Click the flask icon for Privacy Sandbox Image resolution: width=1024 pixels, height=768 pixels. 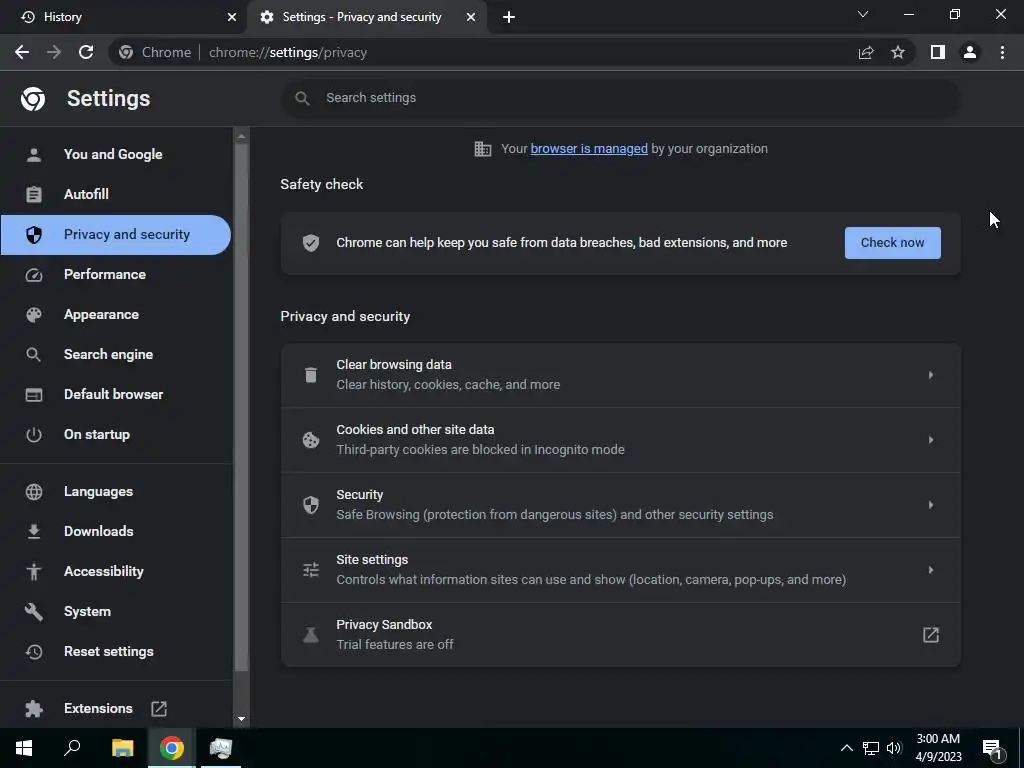pos(311,635)
